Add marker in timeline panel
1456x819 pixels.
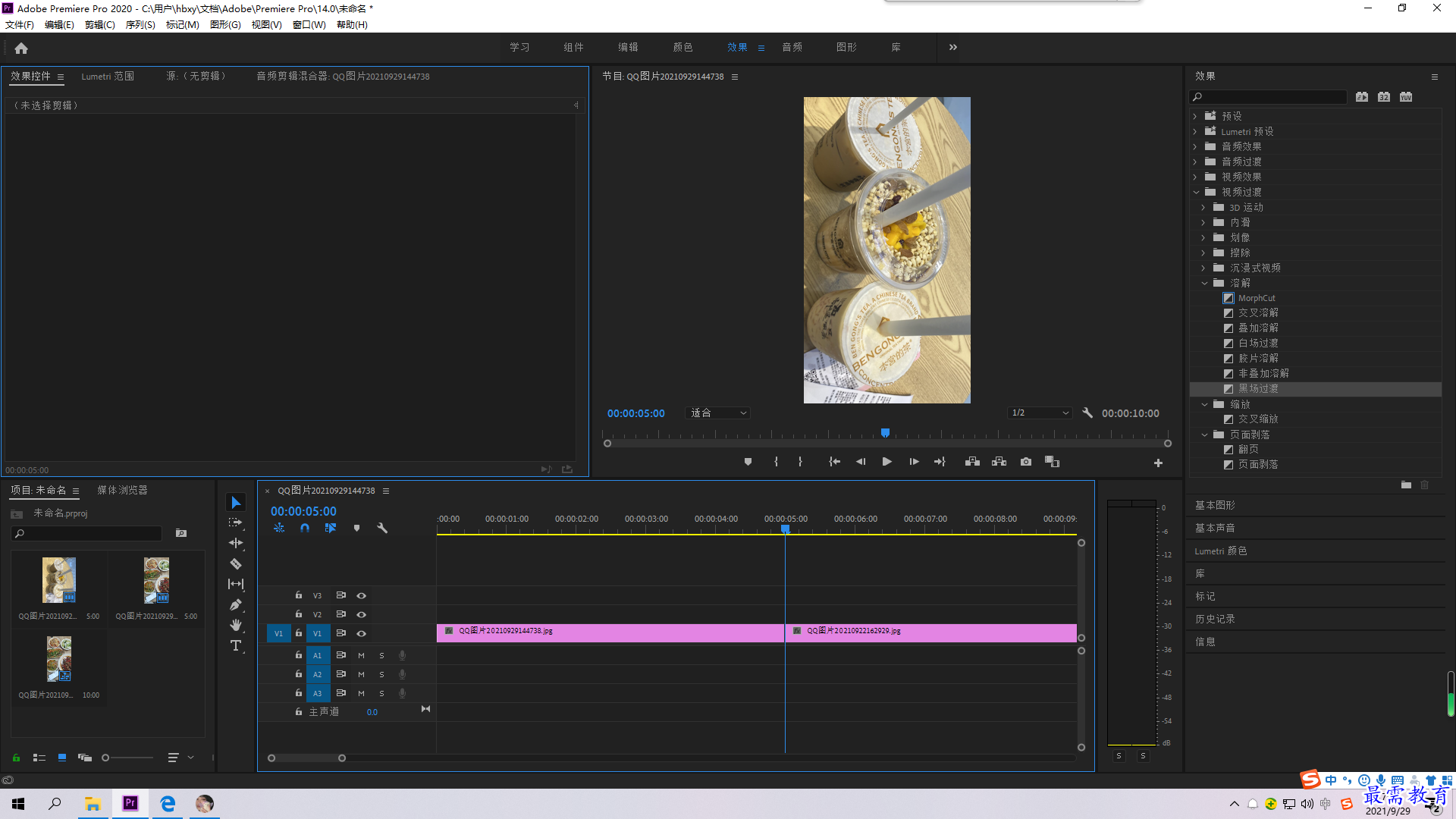356,528
